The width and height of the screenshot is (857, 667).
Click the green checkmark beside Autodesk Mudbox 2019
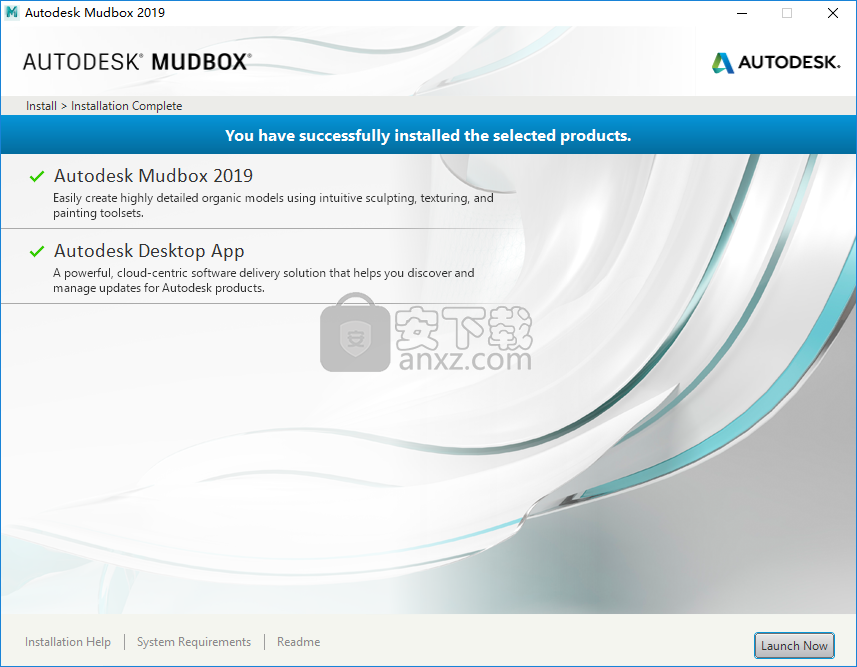(x=37, y=176)
